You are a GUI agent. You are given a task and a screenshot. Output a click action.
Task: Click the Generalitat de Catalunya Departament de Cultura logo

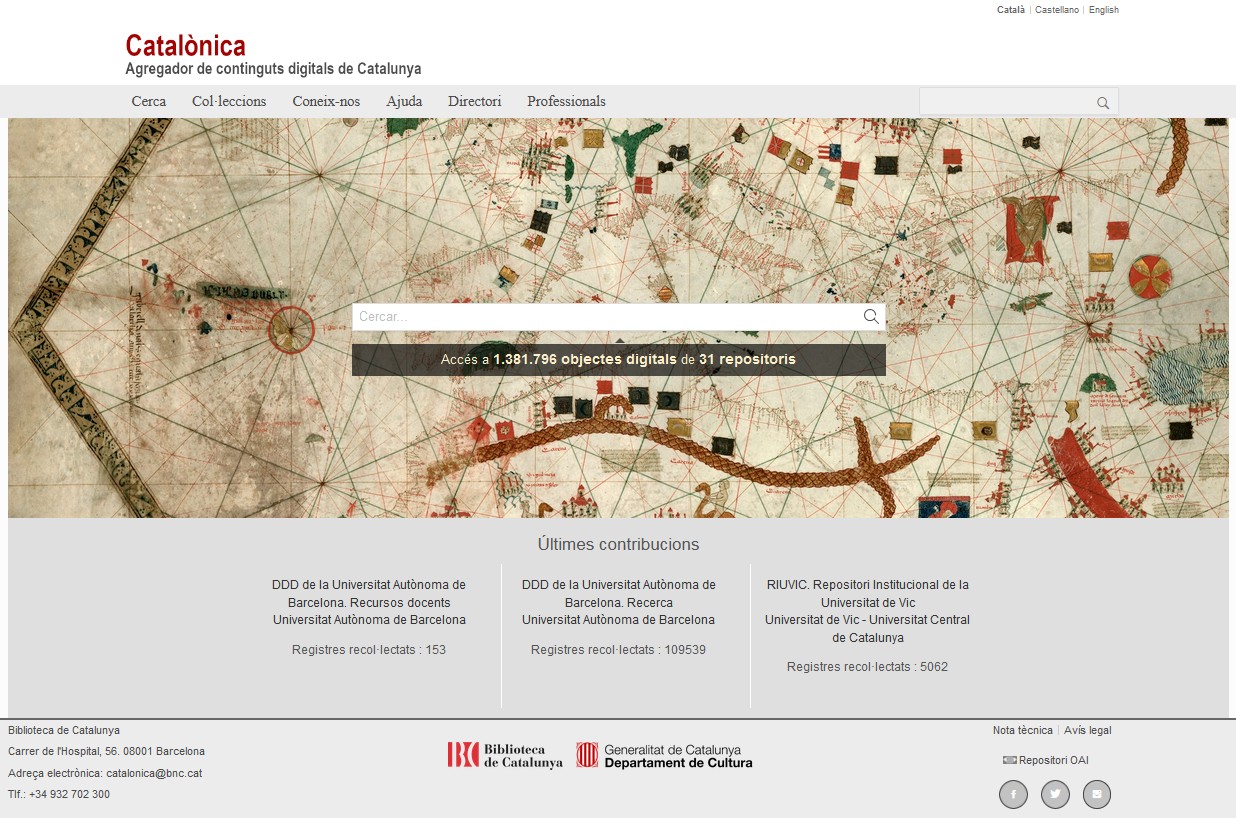click(665, 755)
